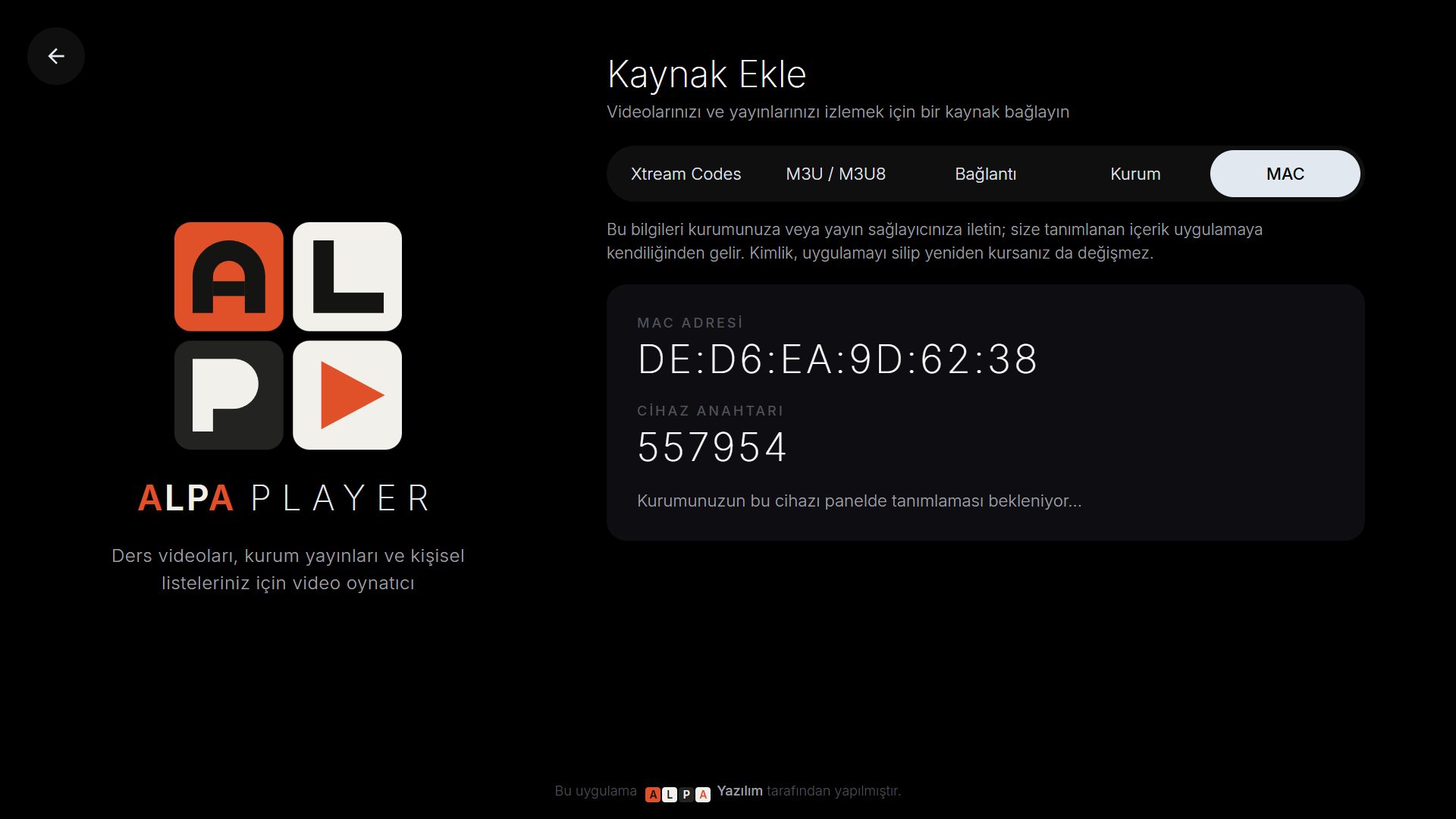Click the subtitle 'Videolarınızı ve yayınlarınızı izlemek...'
1456x819 pixels.
(x=838, y=111)
